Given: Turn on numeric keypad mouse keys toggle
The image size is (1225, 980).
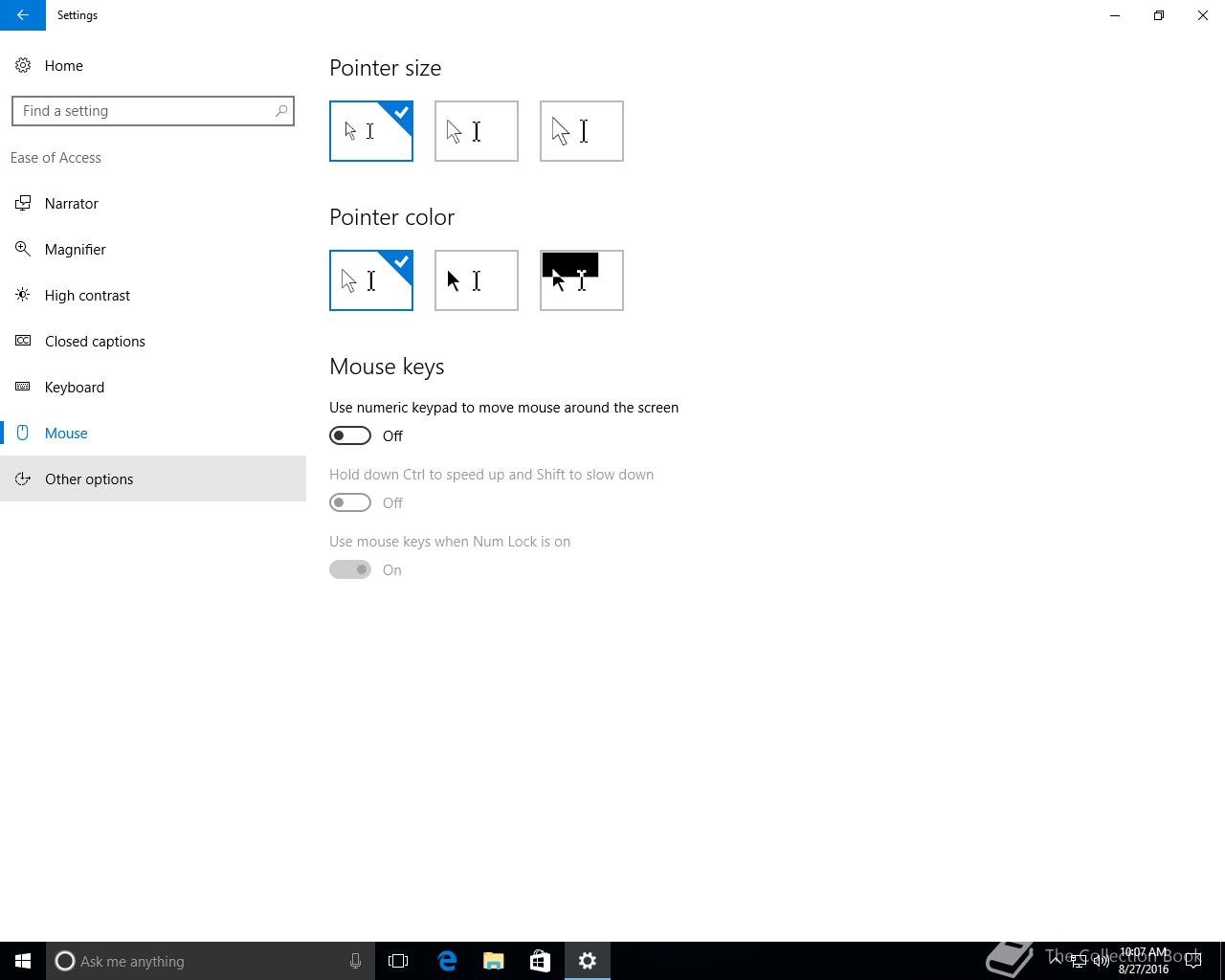Looking at the screenshot, I should [x=350, y=435].
